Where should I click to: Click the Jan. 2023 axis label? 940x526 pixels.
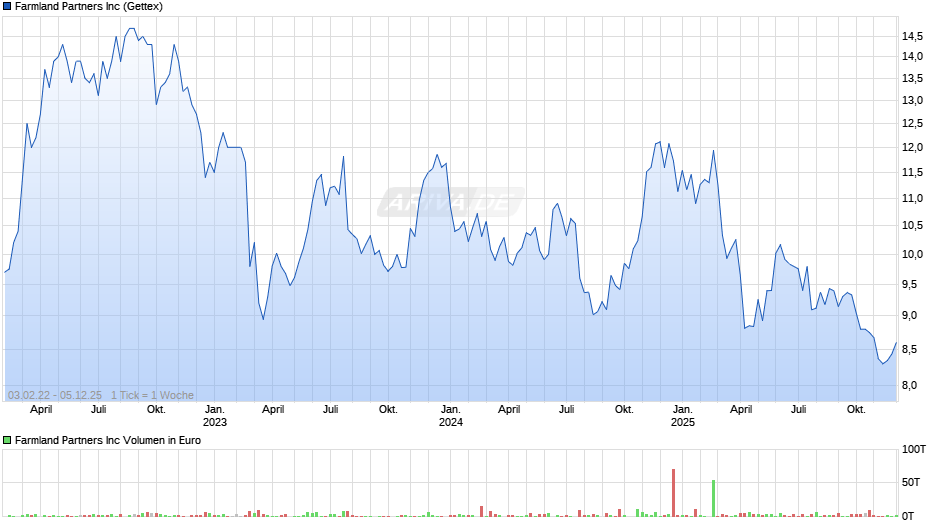coord(215,416)
